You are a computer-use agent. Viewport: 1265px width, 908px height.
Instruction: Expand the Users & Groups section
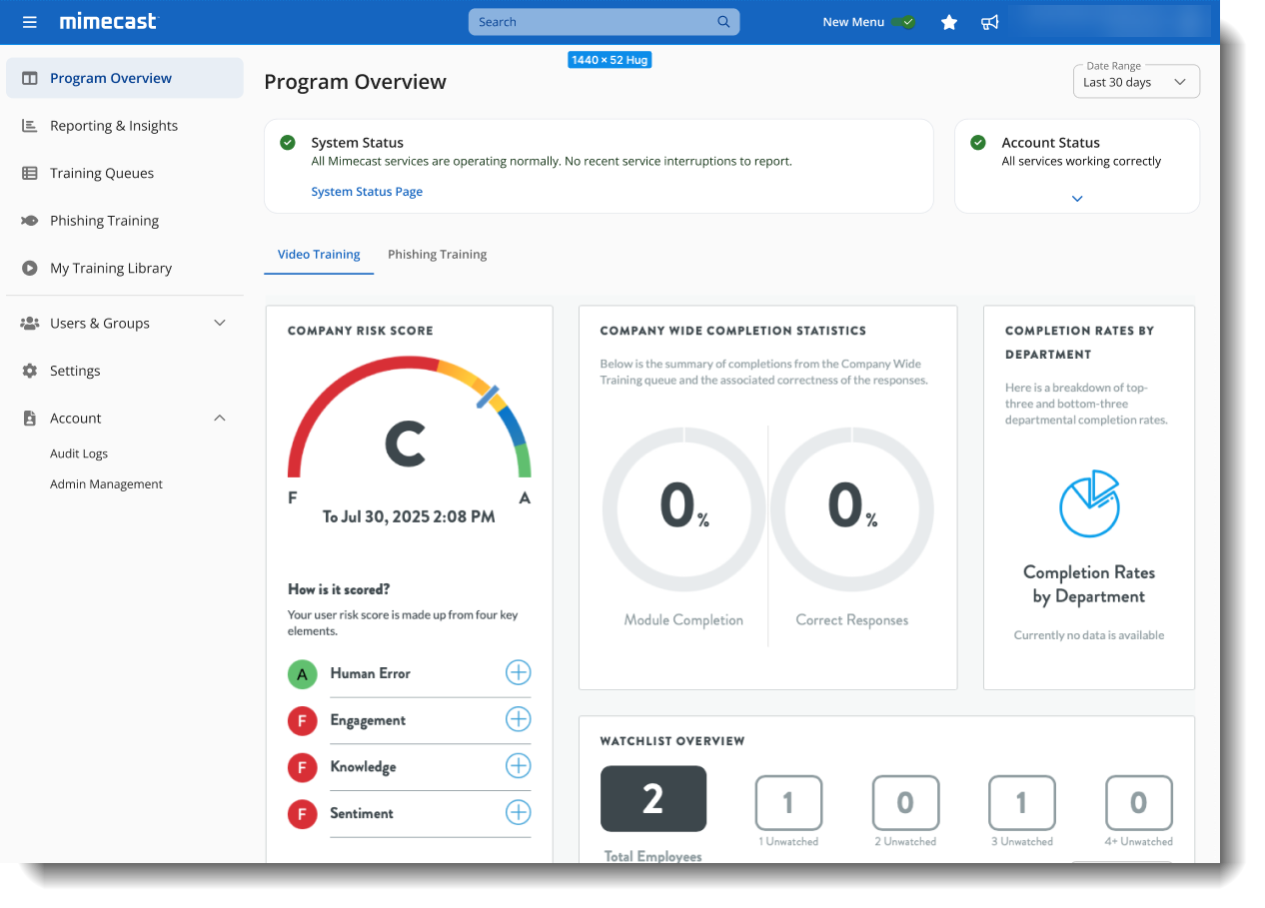click(x=220, y=323)
